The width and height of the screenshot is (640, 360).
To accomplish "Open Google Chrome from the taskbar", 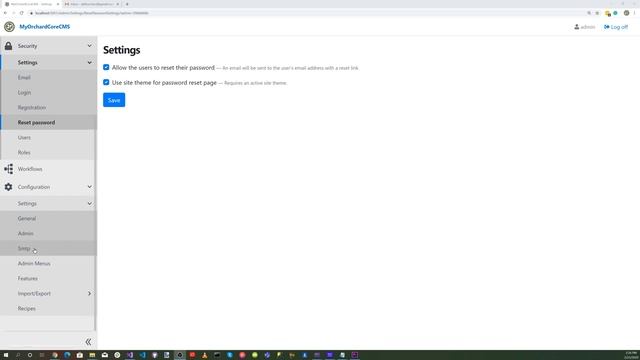I will pos(55,355).
